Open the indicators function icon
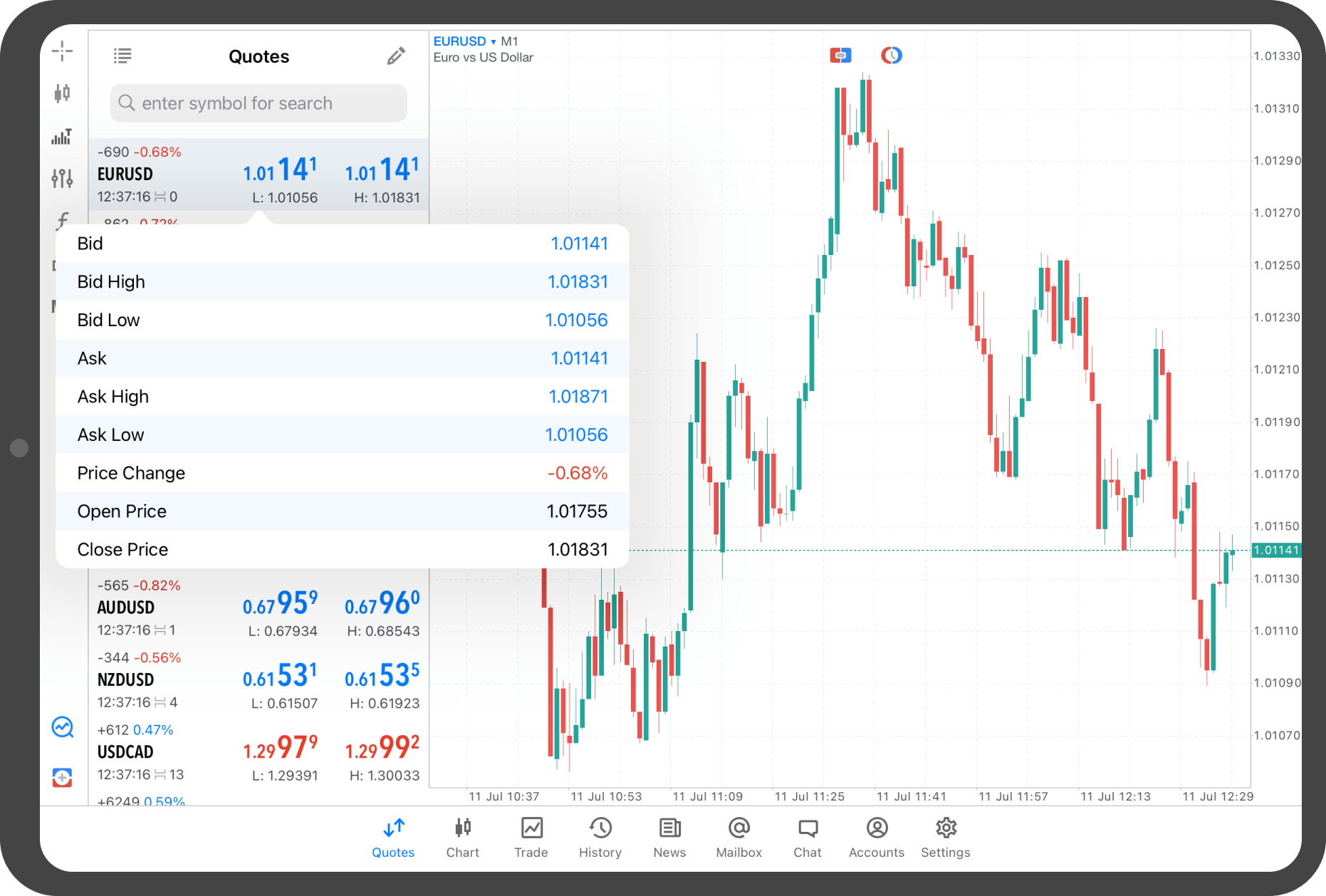 (62, 221)
